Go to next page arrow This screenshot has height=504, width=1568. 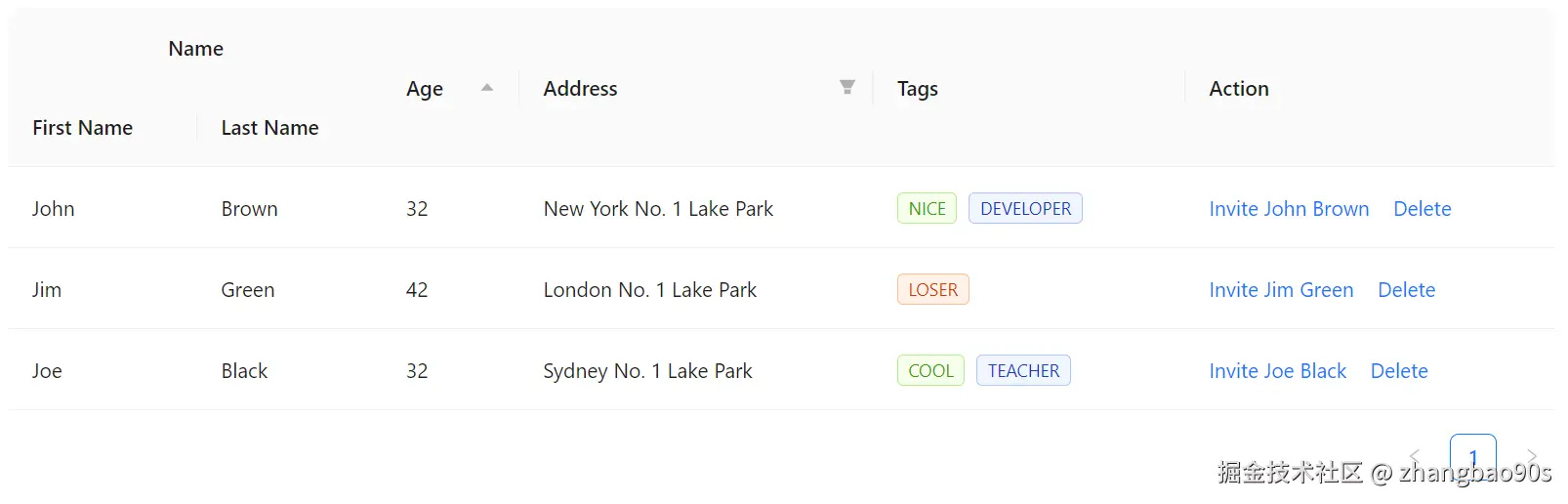pos(1532,456)
